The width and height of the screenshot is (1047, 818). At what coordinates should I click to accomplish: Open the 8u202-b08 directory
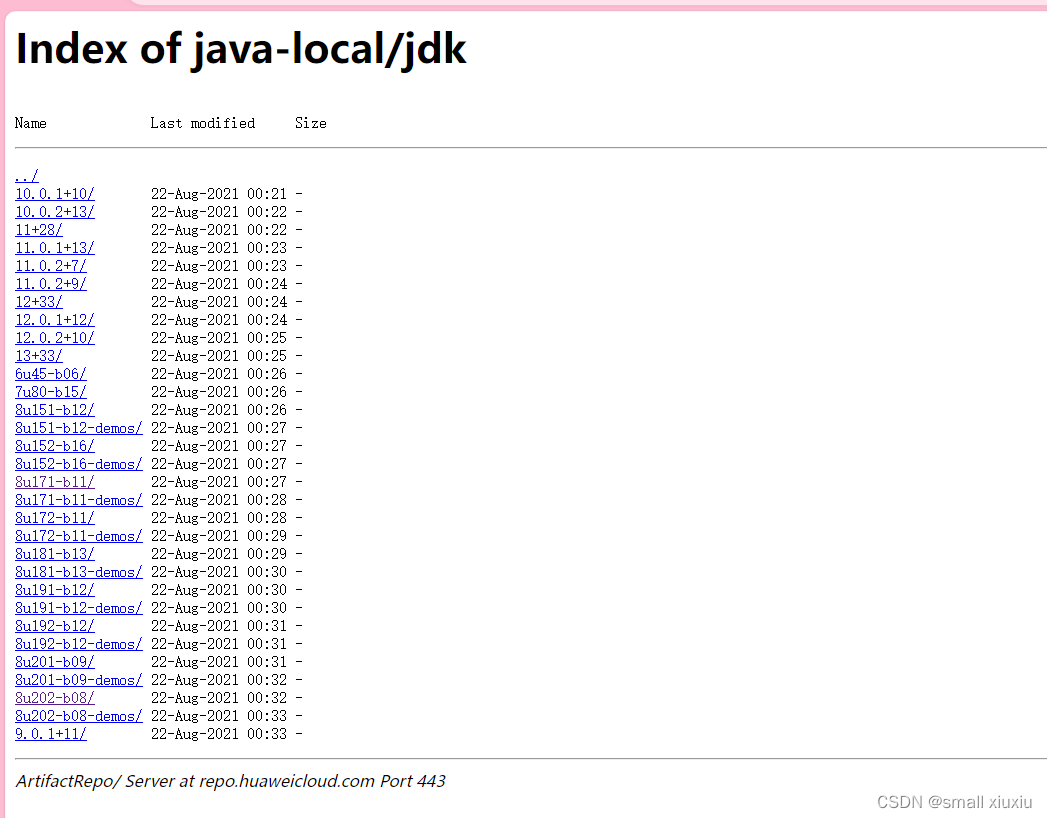[x=54, y=697]
